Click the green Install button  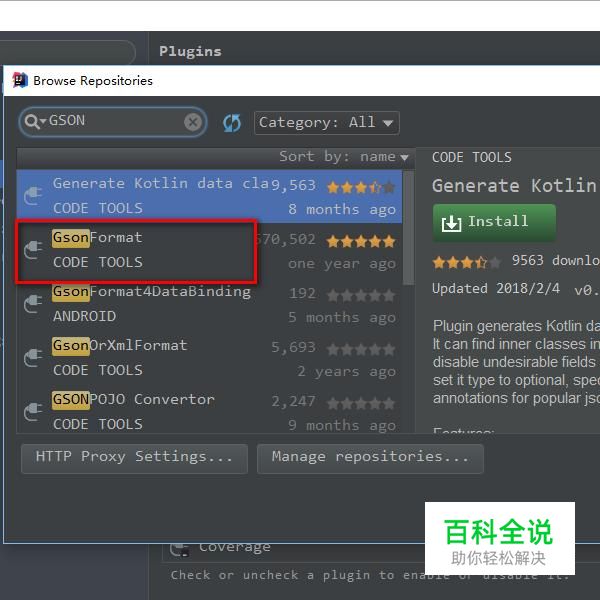pyautogui.click(x=494, y=222)
